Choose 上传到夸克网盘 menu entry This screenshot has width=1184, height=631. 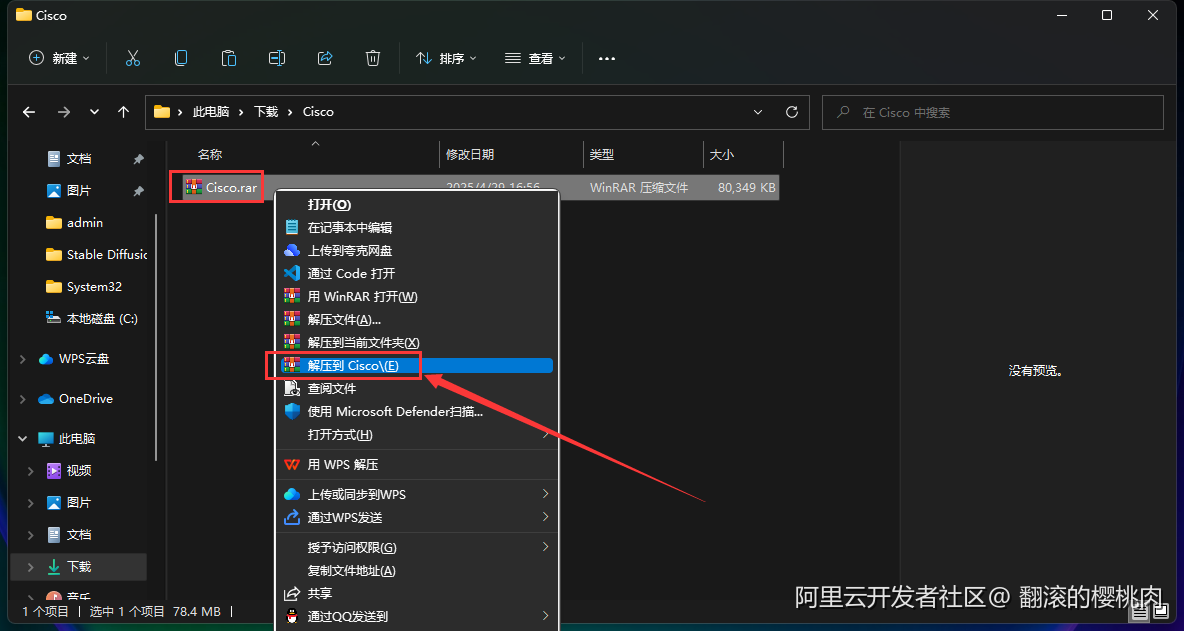pyautogui.click(x=417, y=251)
